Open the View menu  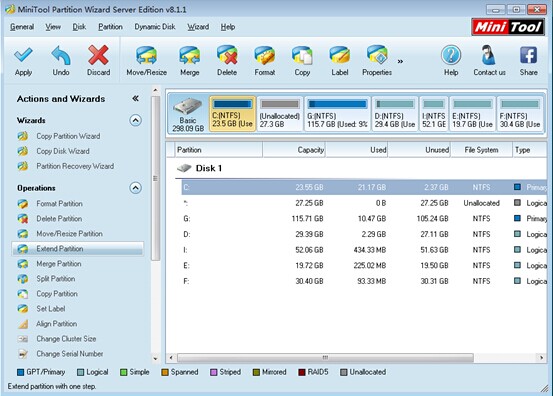pos(53,27)
